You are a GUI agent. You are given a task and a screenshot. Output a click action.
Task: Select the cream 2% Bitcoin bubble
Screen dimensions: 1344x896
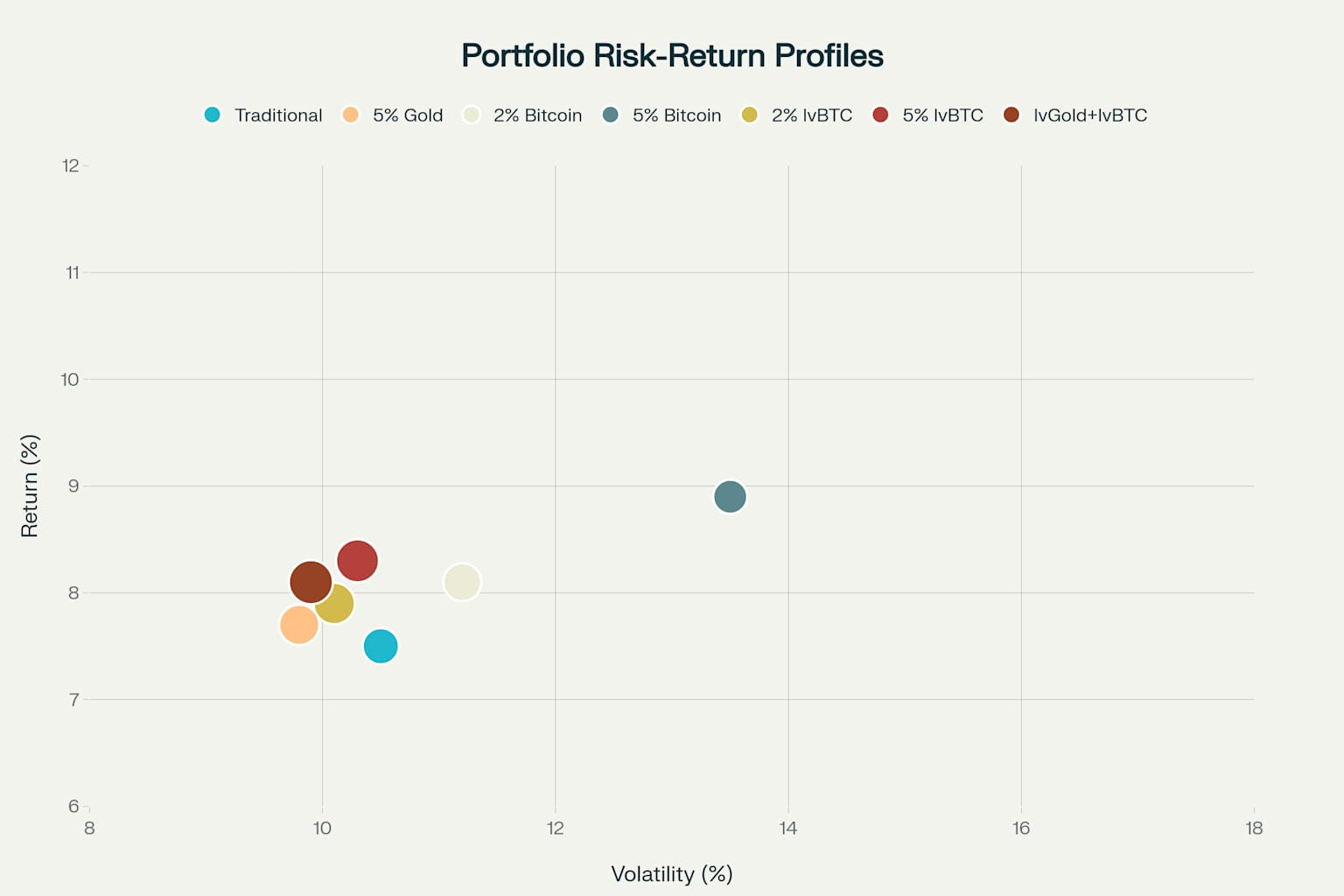point(463,582)
